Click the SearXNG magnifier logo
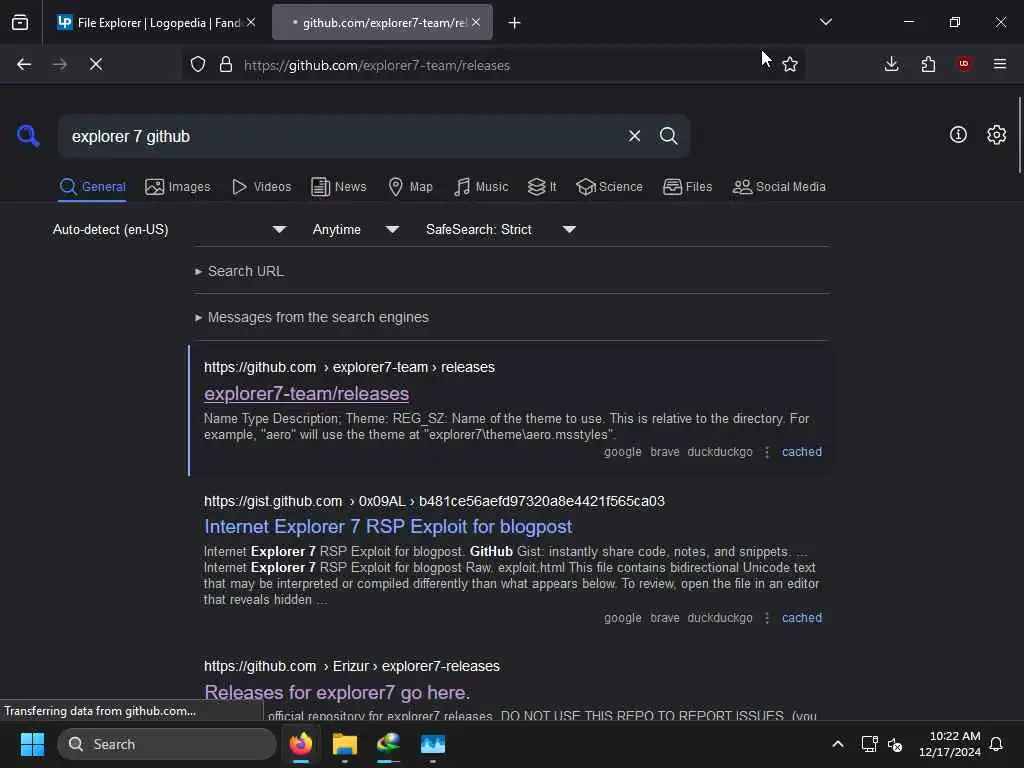1024x768 pixels. coord(28,136)
